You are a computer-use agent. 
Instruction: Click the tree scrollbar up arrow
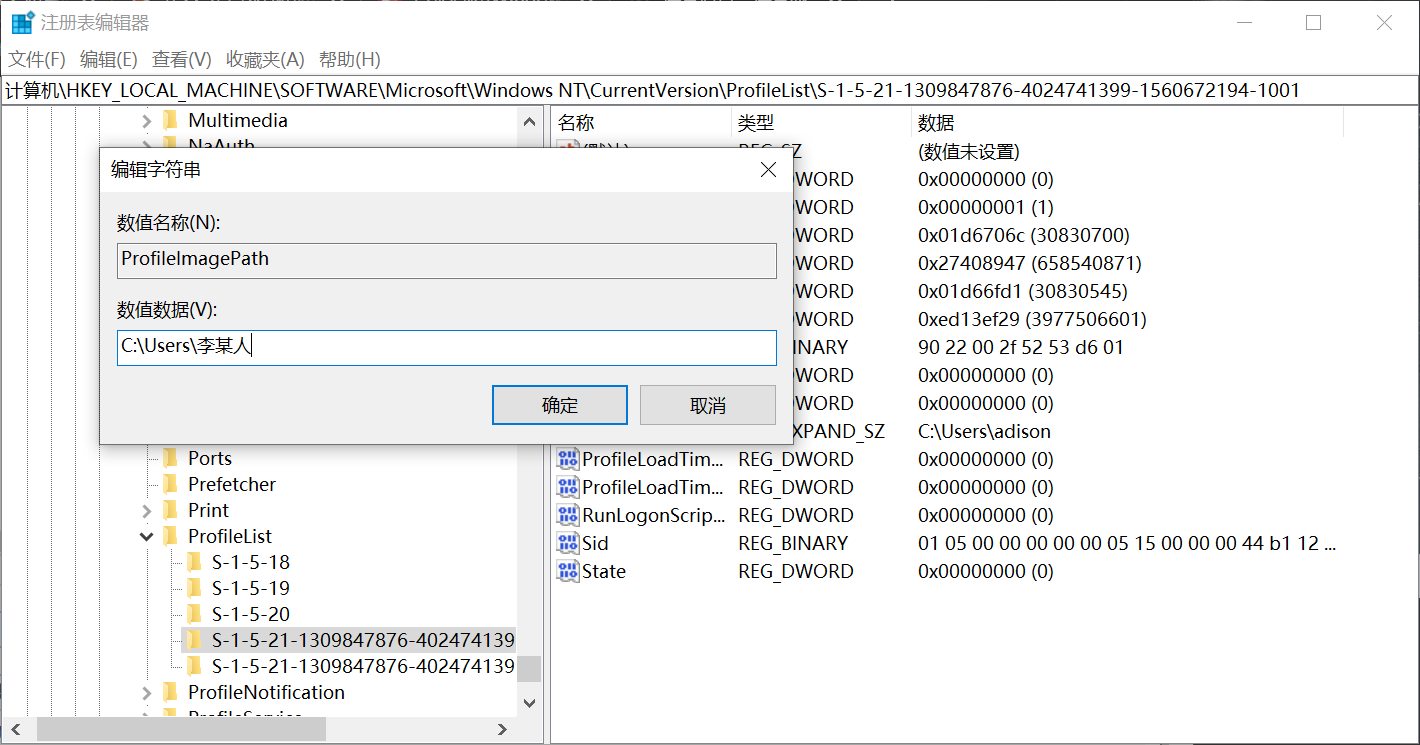tap(529, 121)
